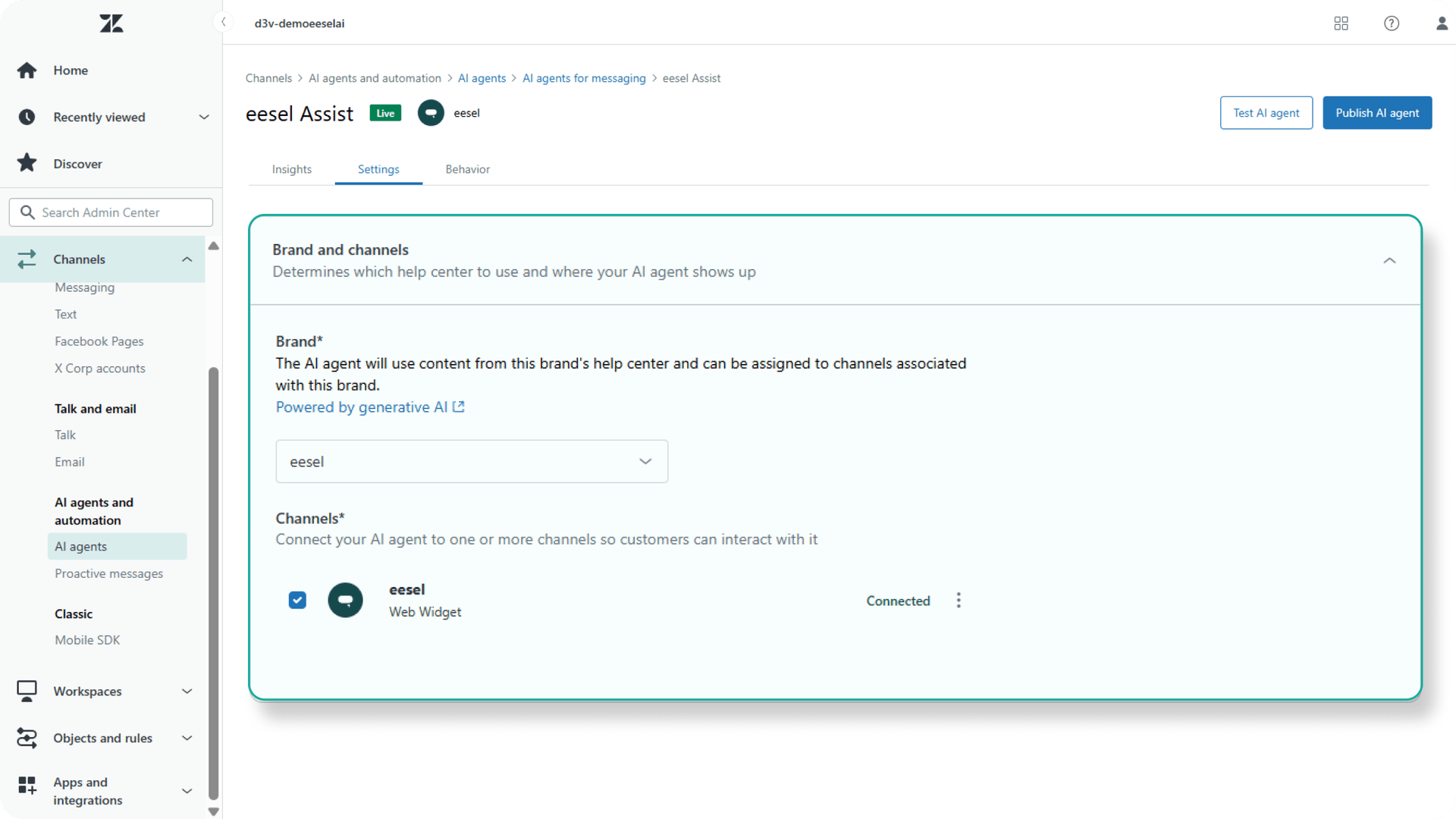Collapse the sidebar with the arrow toggle
Image resolution: width=1456 pixels, height=819 pixels.
click(223, 22)
